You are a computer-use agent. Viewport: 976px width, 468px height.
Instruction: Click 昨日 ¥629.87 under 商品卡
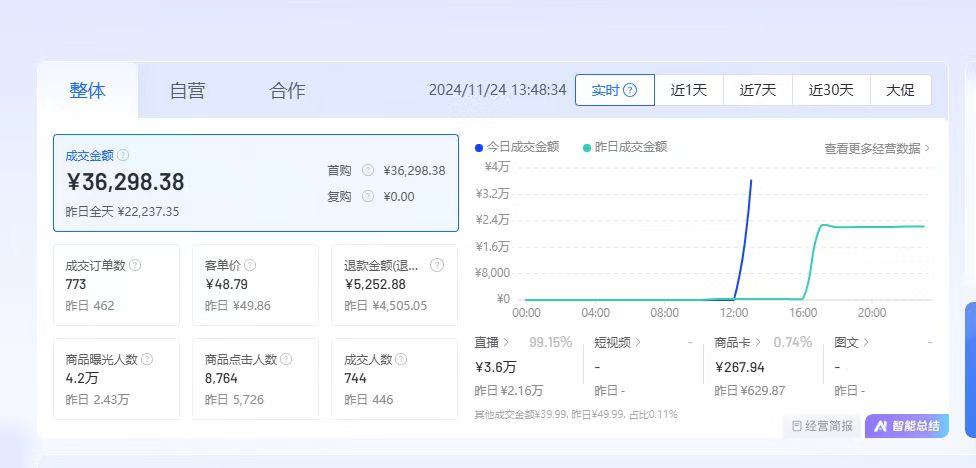click(x=749, y=391)
